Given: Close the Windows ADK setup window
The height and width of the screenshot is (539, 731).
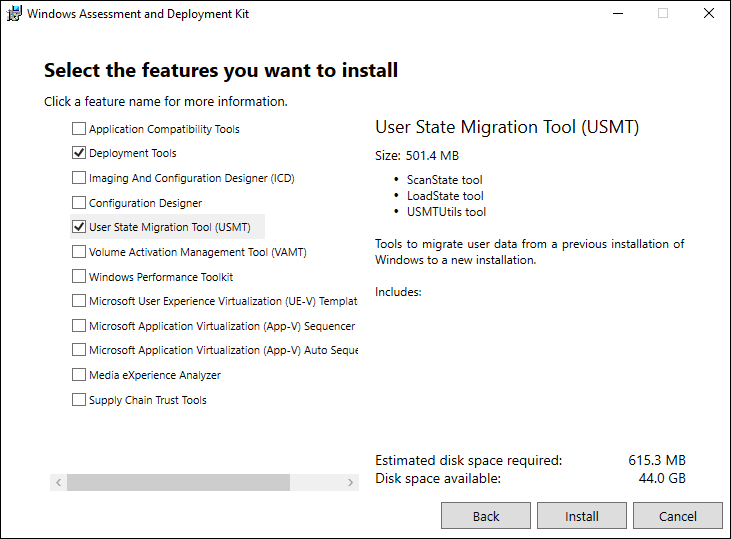Looking at the screenshot, I should 707,14.
